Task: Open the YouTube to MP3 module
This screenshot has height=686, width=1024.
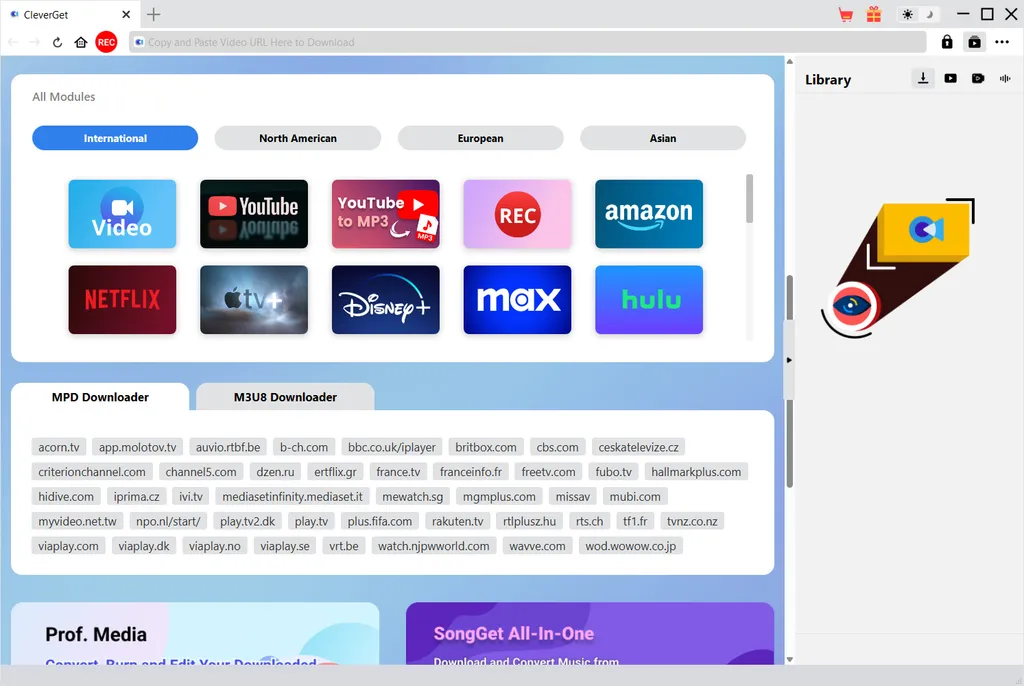Action: [x=385, y=214]
